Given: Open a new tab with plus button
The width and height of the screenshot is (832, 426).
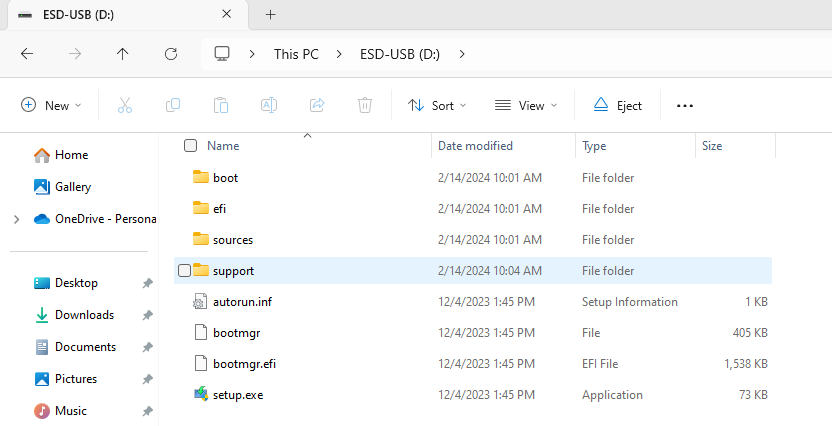Looking at the screenshot, I should point(270,15).
